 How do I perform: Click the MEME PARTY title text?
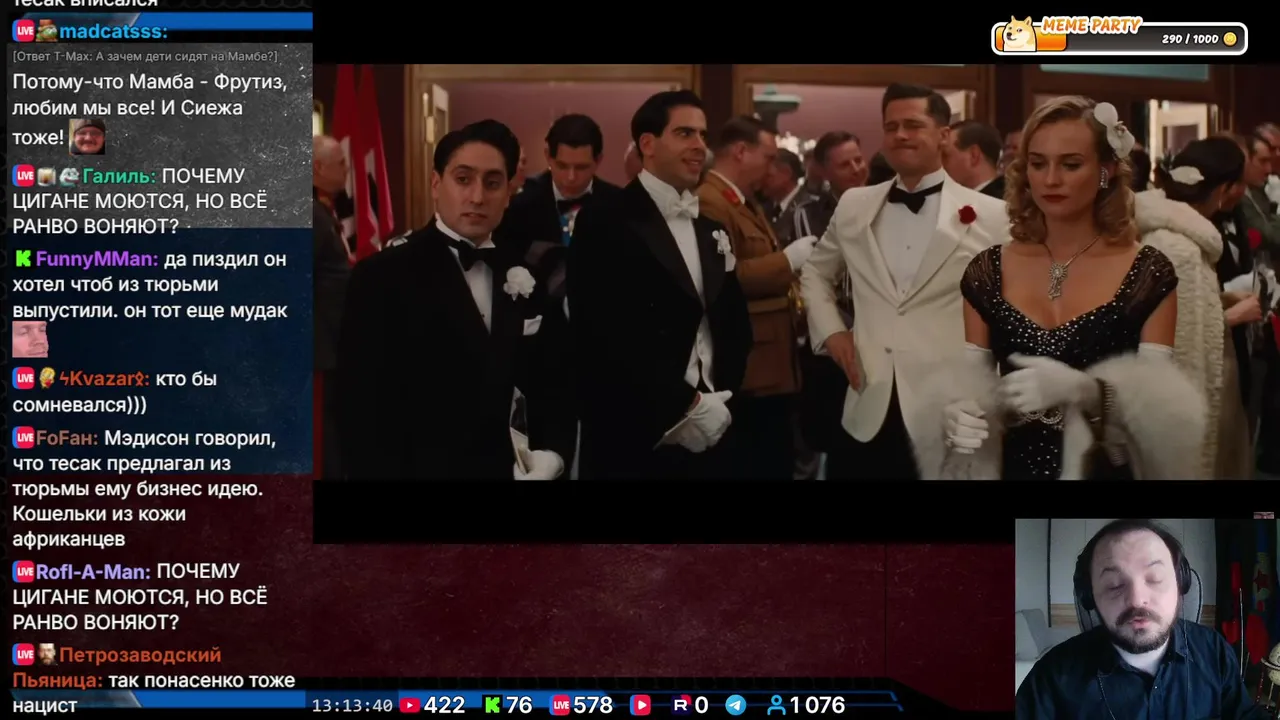1091,25
